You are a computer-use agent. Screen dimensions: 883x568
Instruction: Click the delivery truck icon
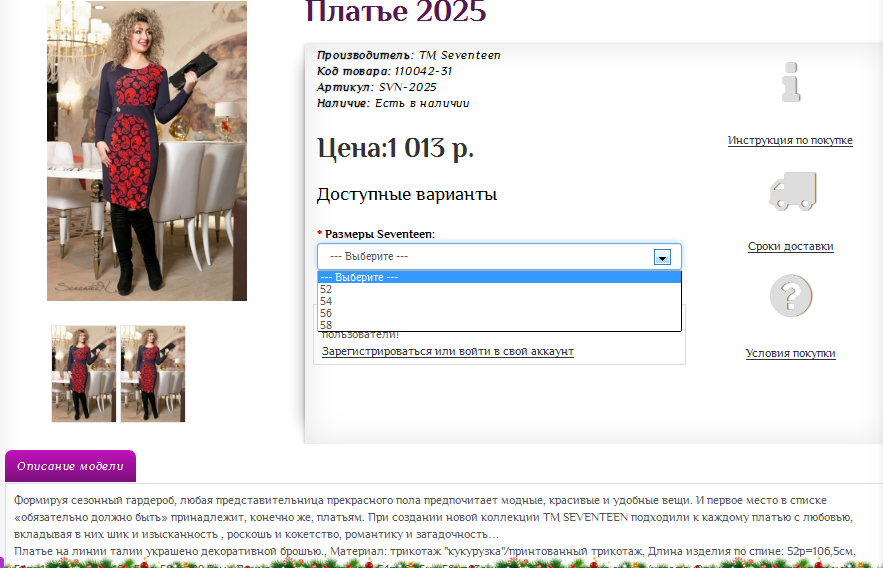coord(793,191)
